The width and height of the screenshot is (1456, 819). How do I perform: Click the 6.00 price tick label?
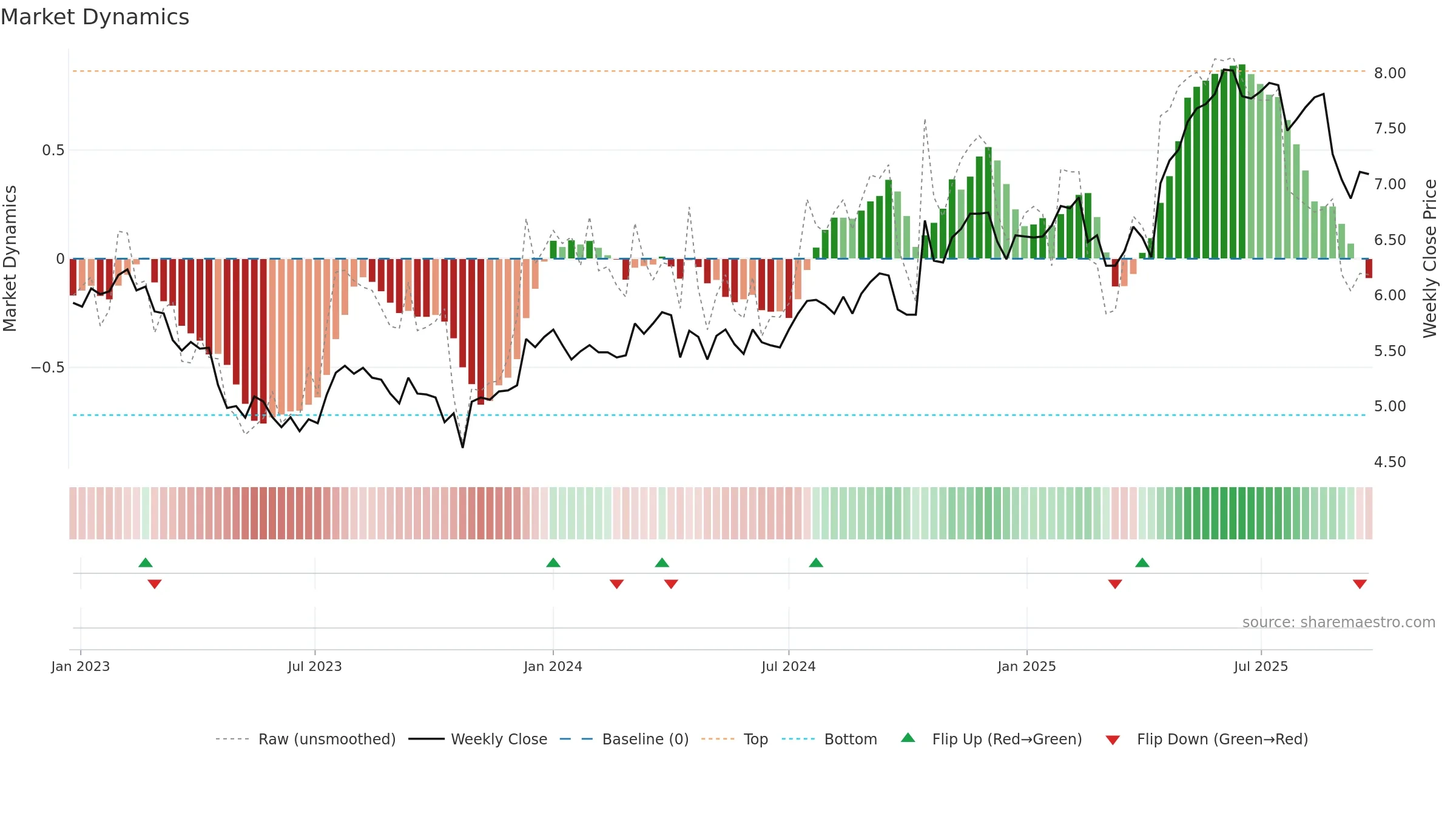1390,295
